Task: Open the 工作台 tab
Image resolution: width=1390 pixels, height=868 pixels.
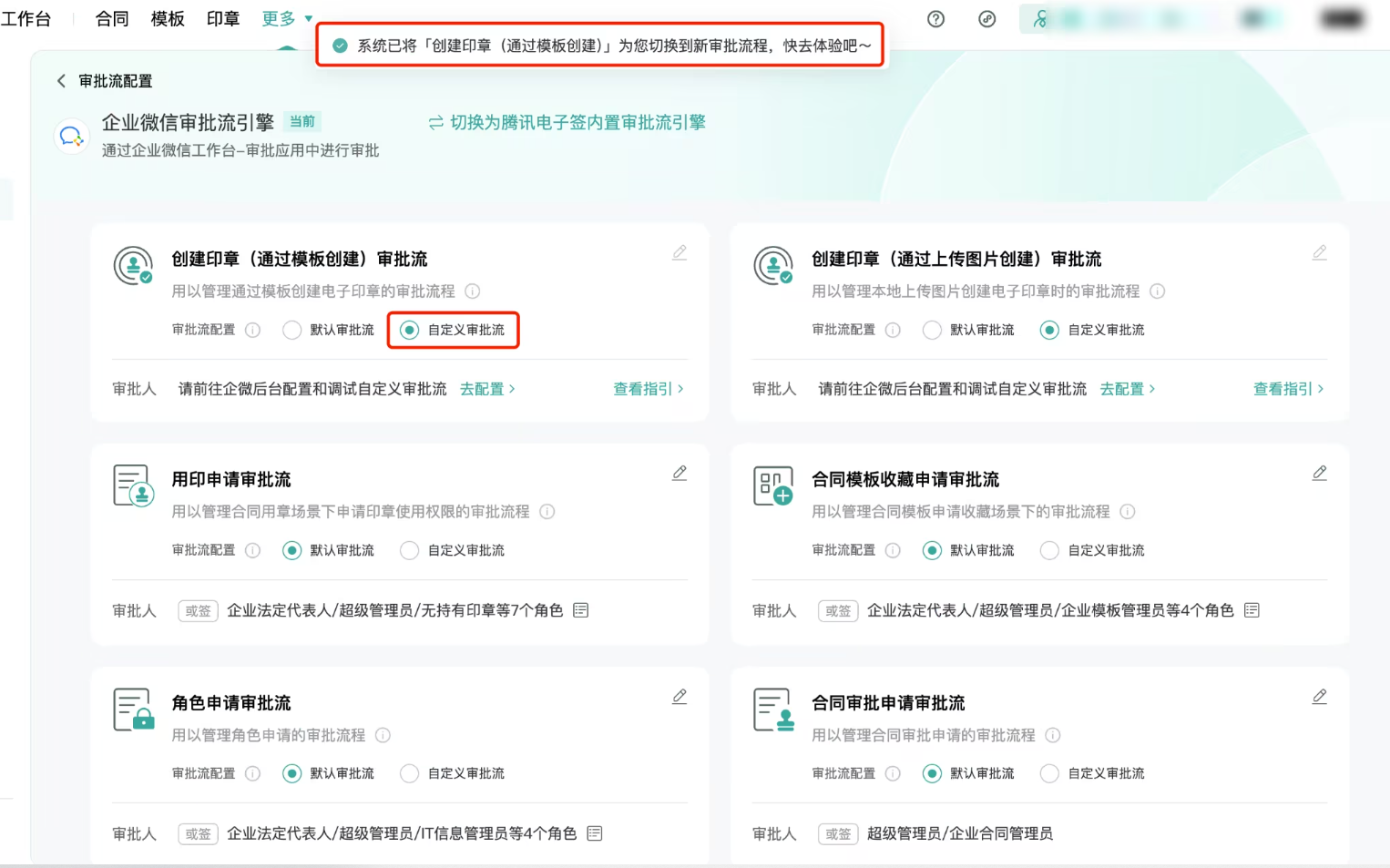Action: click(26, 18)
